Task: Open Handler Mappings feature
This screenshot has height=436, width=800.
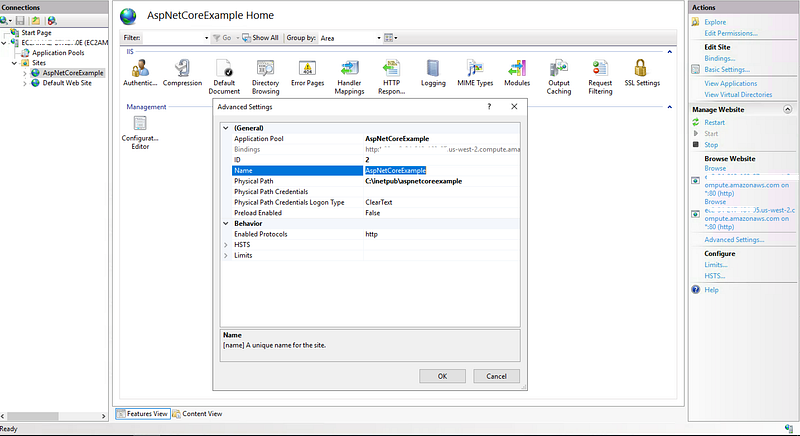Action: click(349, 76)
